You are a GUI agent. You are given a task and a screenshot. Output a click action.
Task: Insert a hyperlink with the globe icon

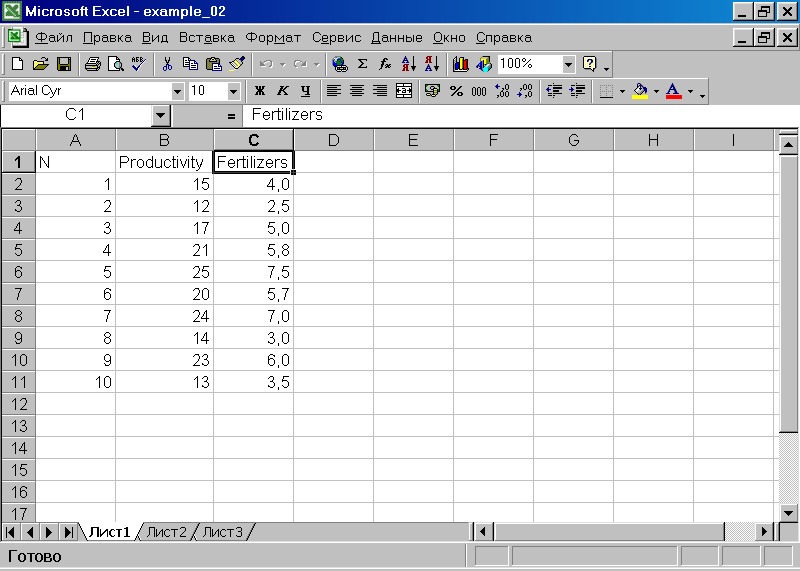(340, 64)
